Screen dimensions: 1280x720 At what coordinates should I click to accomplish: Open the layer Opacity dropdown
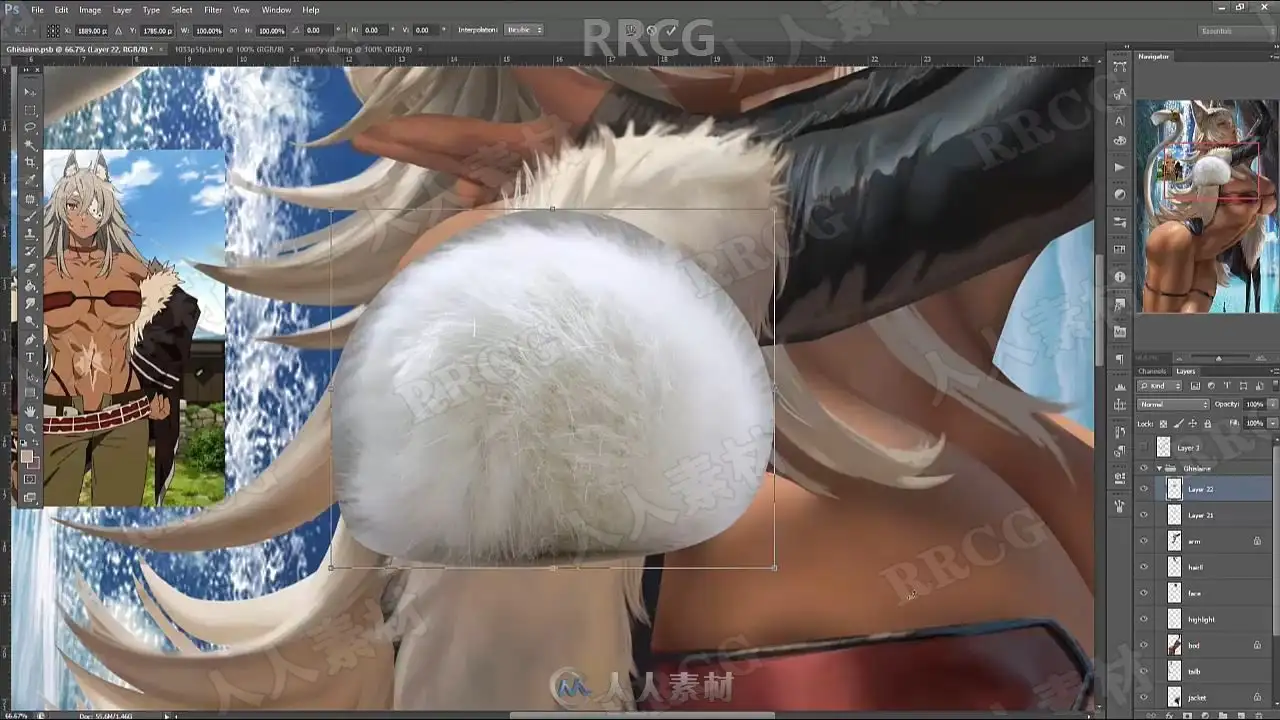coord(1271,404)
